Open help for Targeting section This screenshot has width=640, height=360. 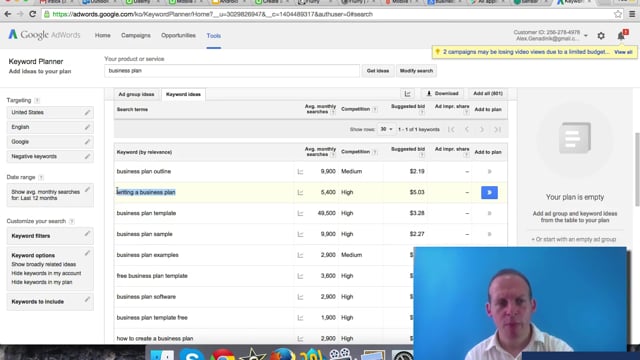pos(37,100)
